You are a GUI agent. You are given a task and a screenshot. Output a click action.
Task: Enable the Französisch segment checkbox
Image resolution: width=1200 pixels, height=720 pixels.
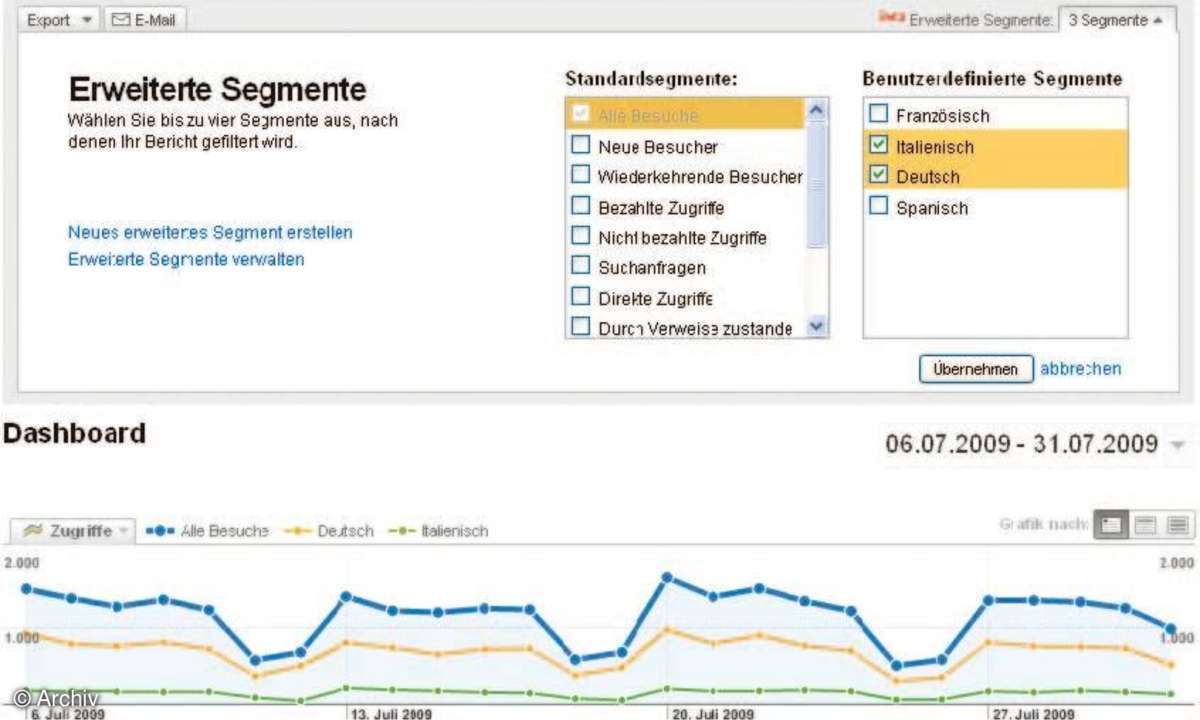pyautogui.click(x=878, y=115)
